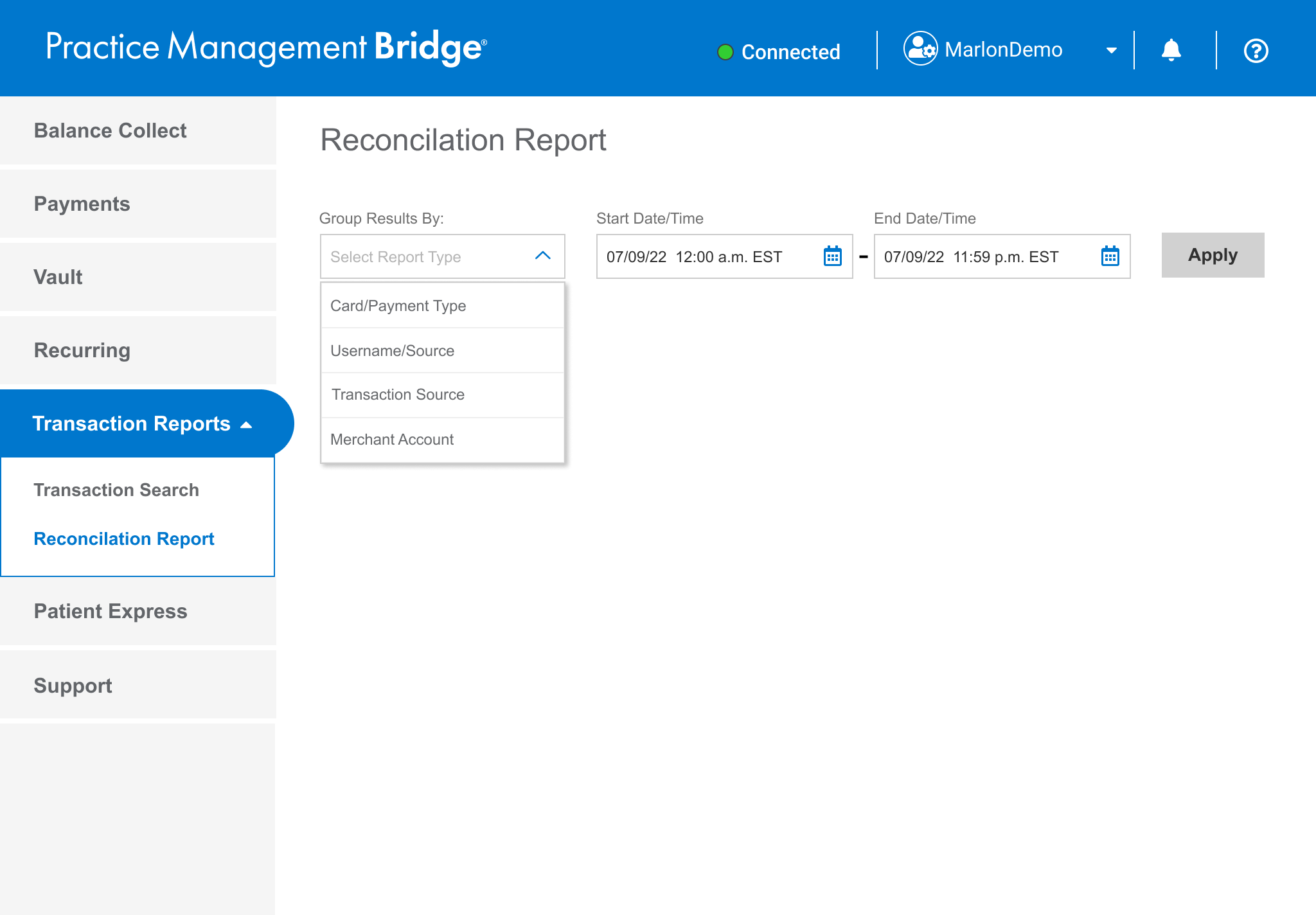
Task: Click the green Connected status indicator
Action: 725,52
